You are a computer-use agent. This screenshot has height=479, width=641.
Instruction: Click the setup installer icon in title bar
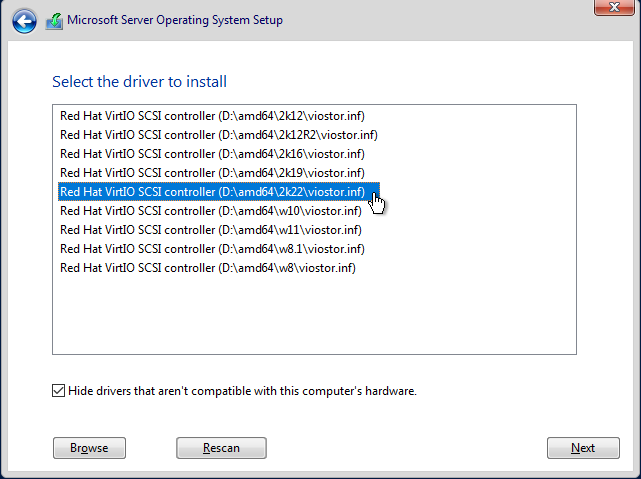click(x=54, y=21)
